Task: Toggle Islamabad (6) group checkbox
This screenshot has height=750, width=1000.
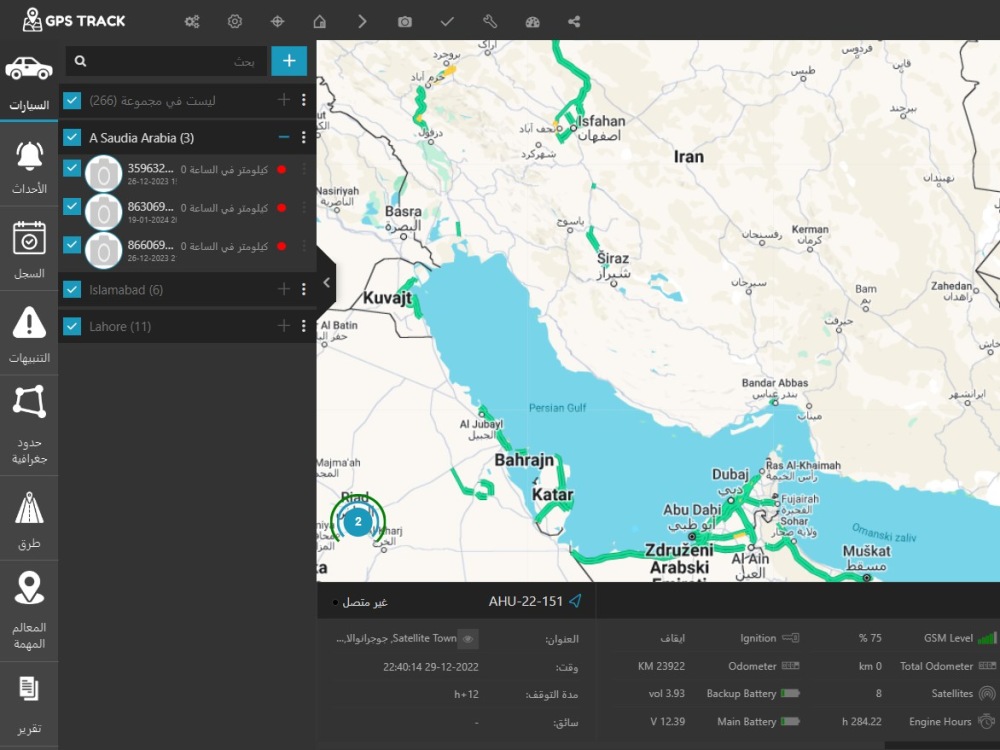Action: [72, 290]
